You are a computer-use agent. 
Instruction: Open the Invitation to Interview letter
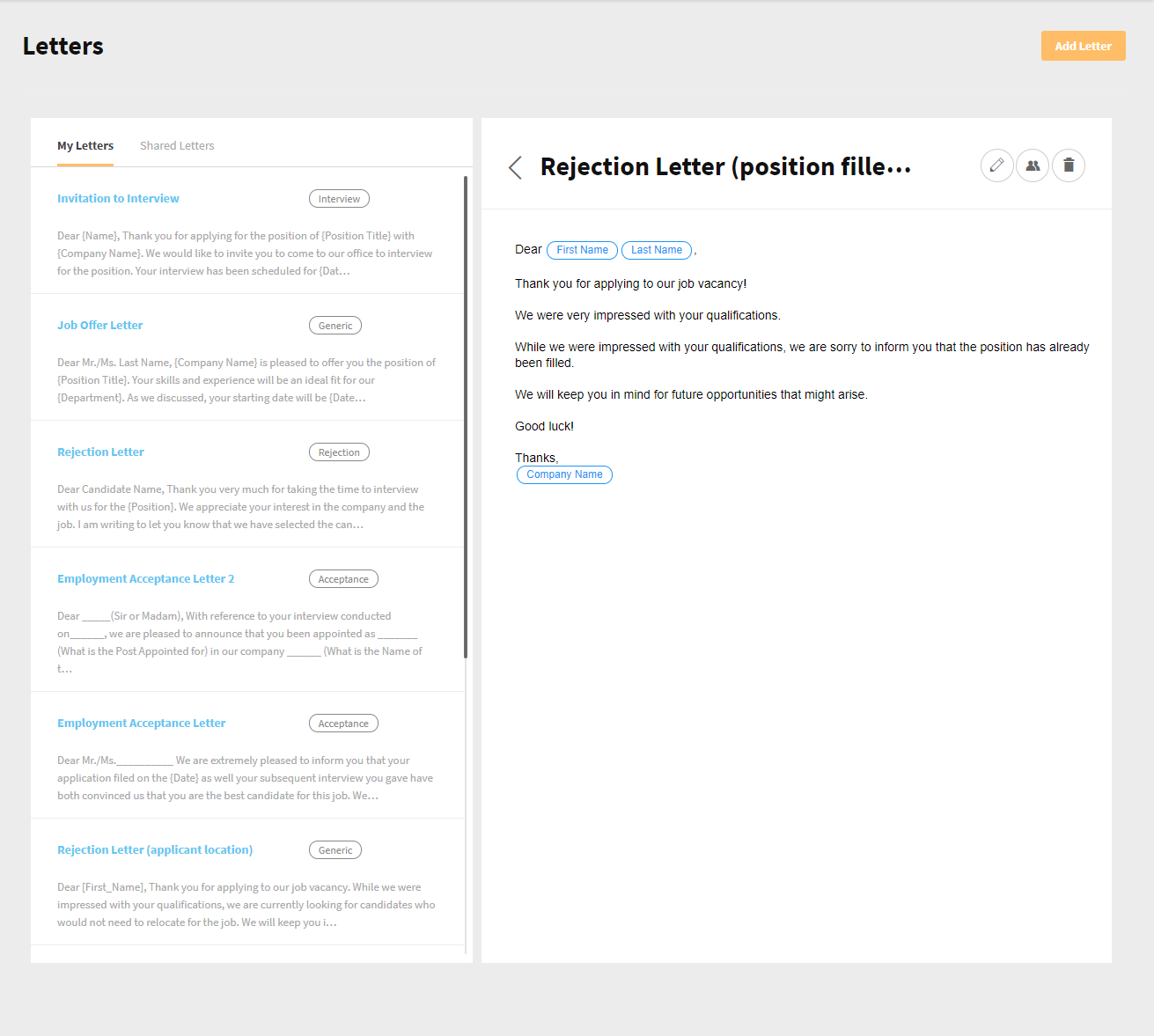[x=118, y=198]
